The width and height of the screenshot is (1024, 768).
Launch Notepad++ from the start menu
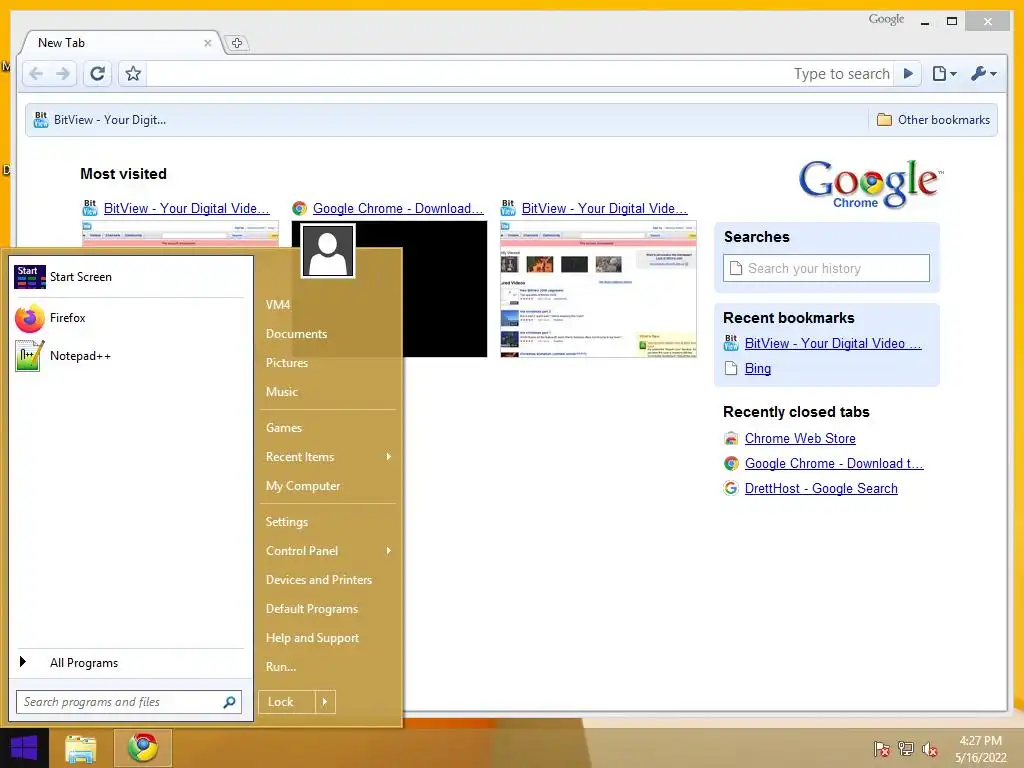tap(129, 356)
